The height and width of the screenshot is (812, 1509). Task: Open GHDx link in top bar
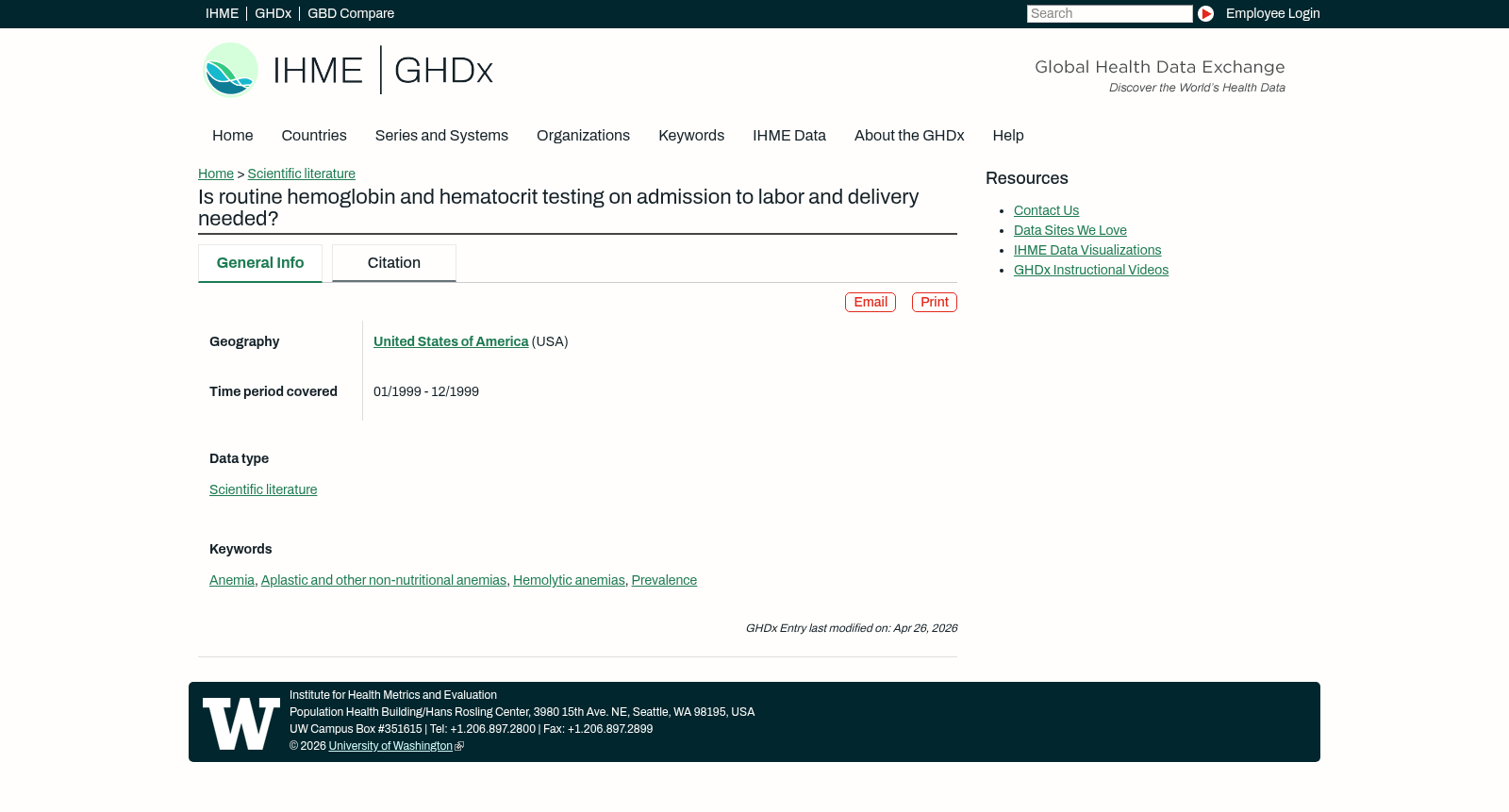point(273,13)
